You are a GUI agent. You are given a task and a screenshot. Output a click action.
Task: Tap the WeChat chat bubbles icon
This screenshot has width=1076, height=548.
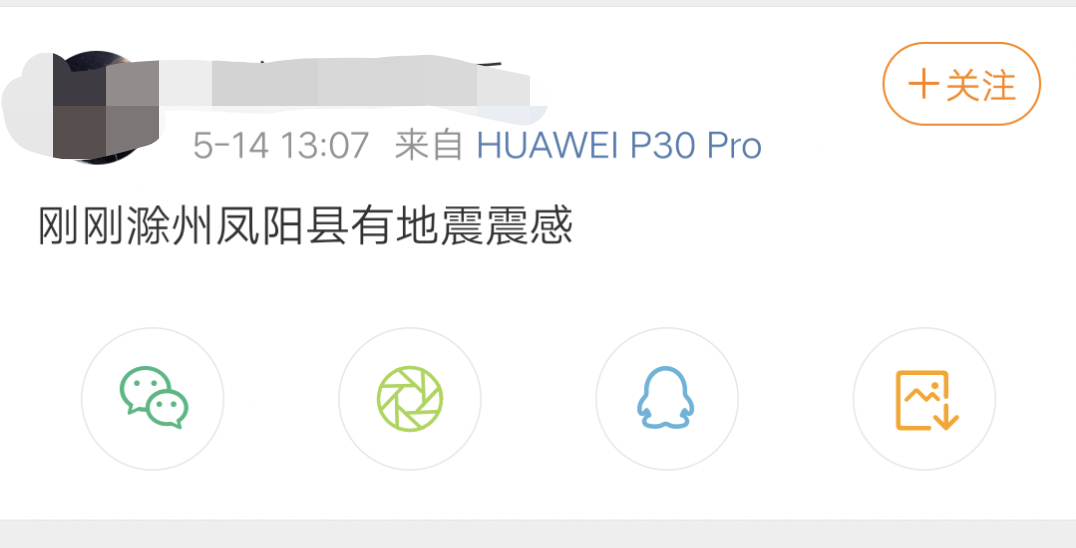pos(154,398)
